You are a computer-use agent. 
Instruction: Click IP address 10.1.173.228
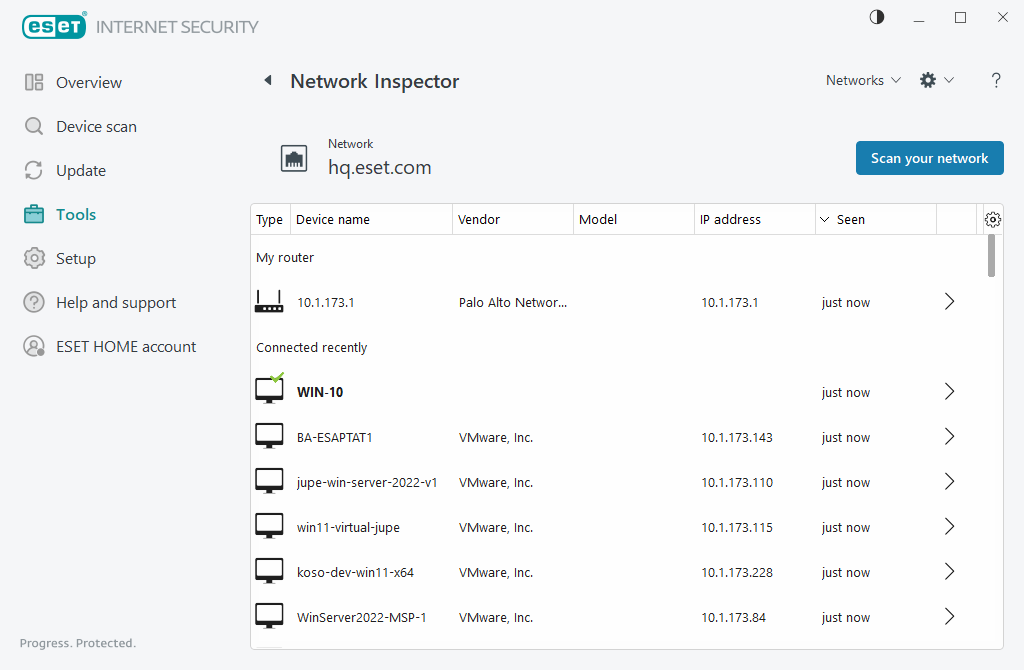tap(737, 572)
